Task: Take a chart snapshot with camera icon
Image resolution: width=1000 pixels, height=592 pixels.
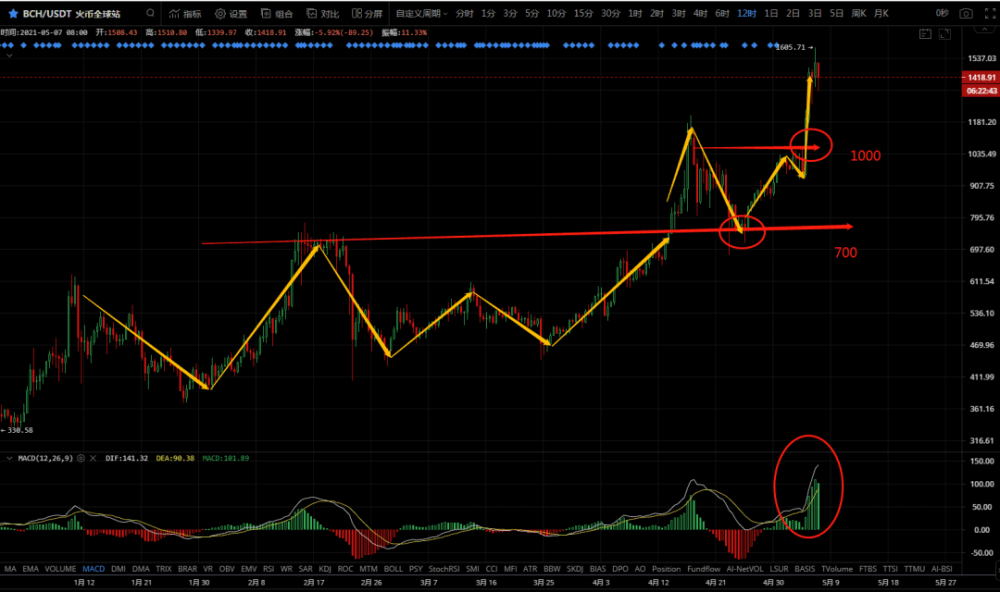Action: [966, 13]
